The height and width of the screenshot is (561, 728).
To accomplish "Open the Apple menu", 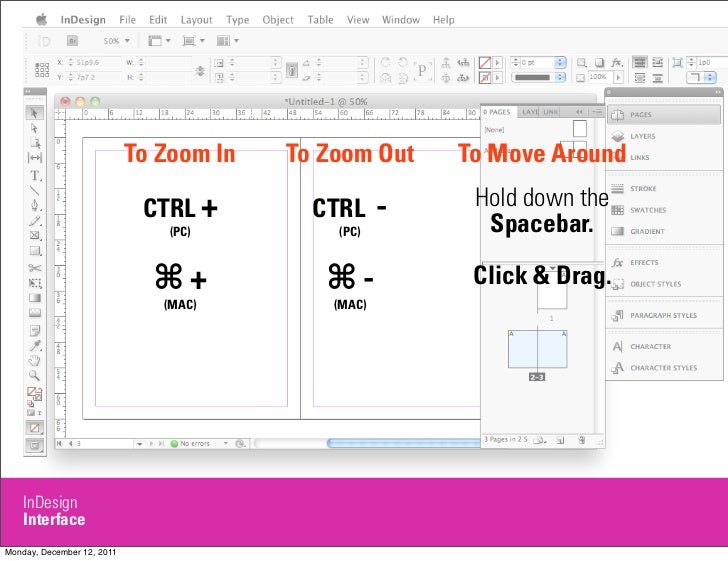I will pos(42,19).
